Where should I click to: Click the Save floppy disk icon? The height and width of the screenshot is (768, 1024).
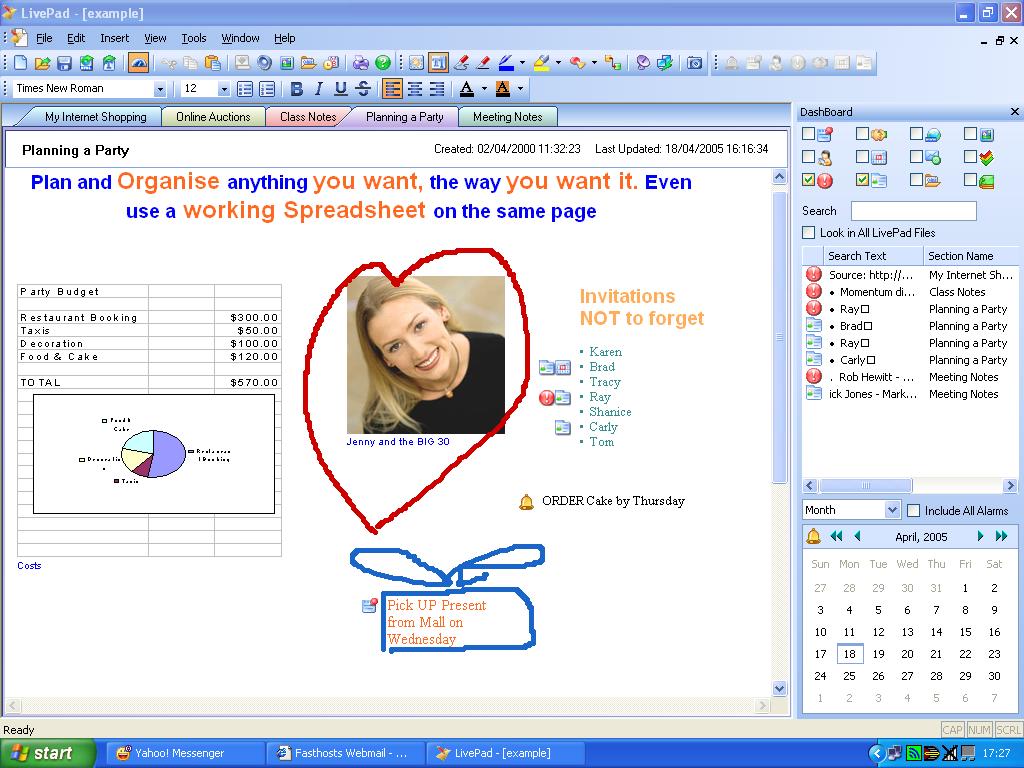[x=64, y=63]
